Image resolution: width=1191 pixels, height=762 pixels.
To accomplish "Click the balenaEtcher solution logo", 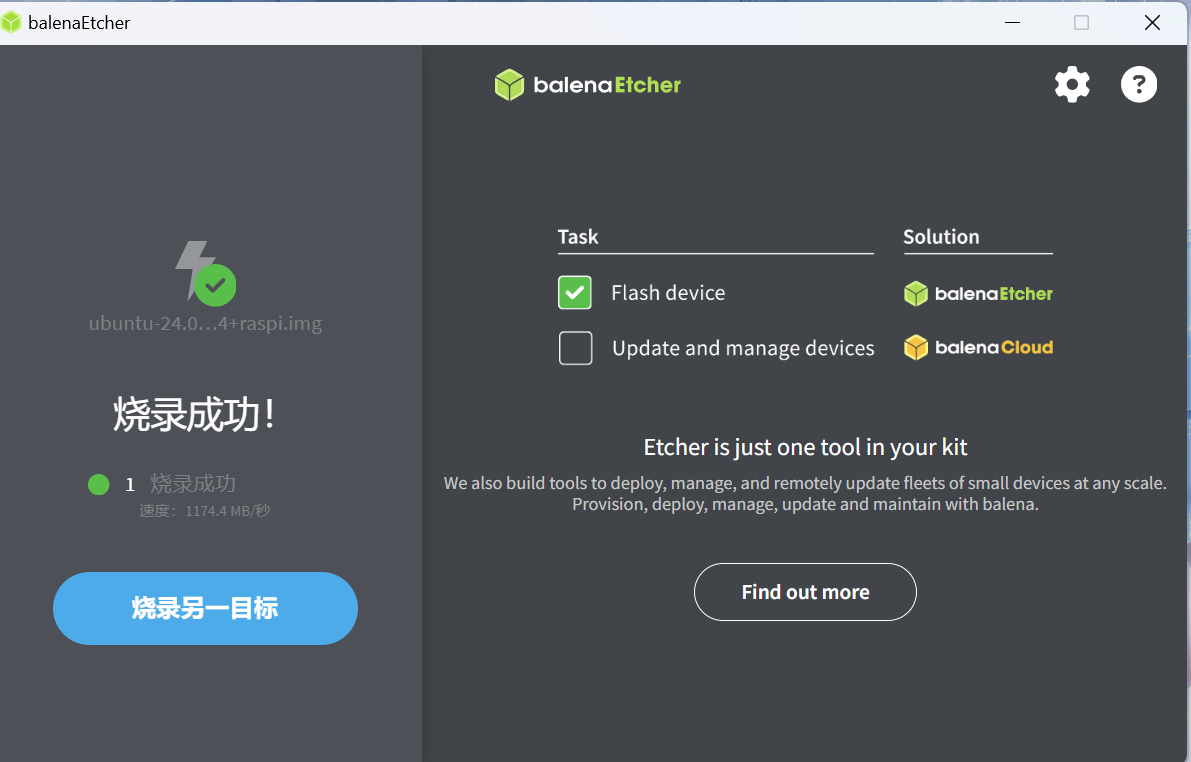I will click(x=978, y=294).
